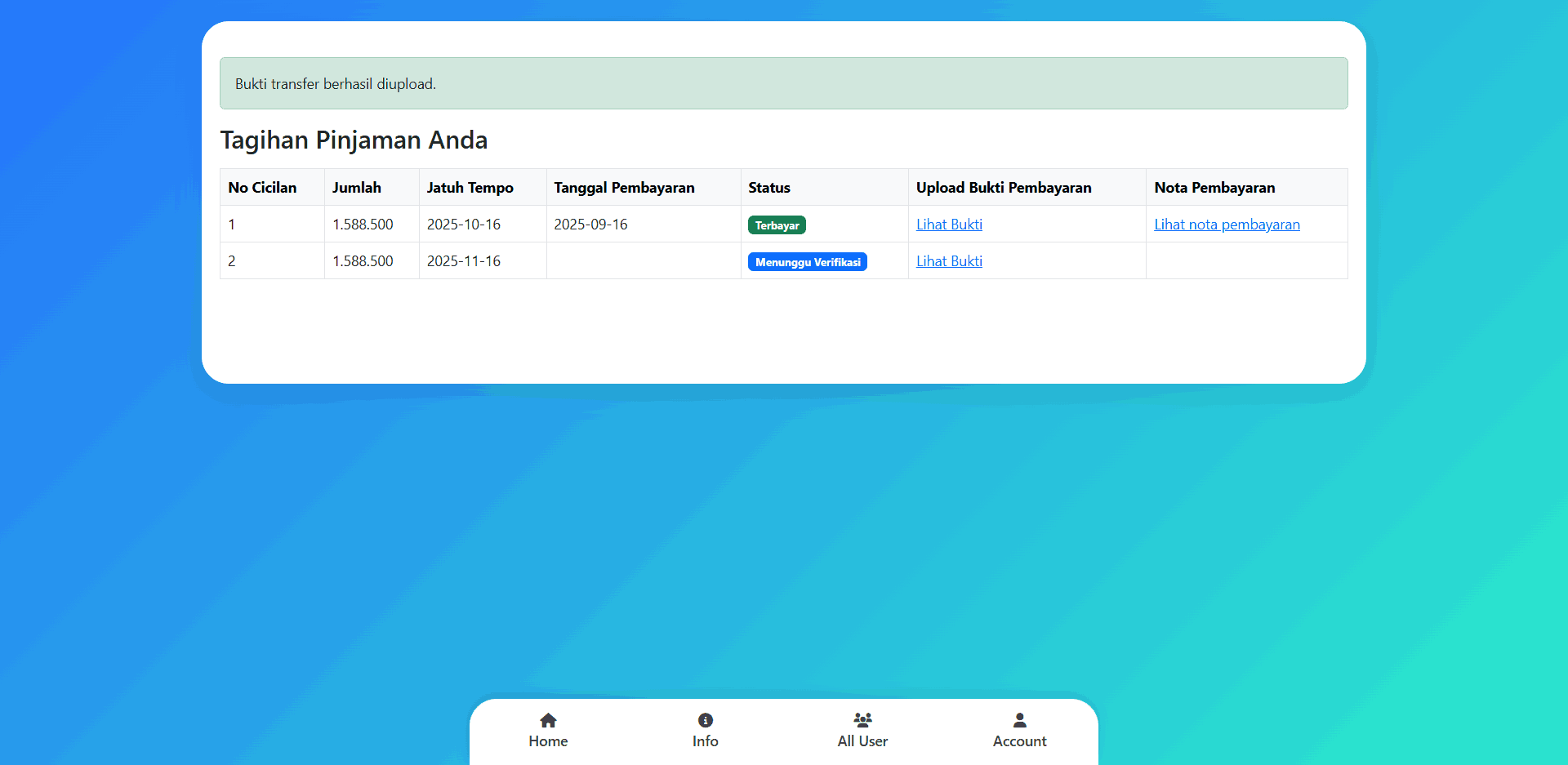View the Lihat nota pembayaran link

(x=1227, y=225)
